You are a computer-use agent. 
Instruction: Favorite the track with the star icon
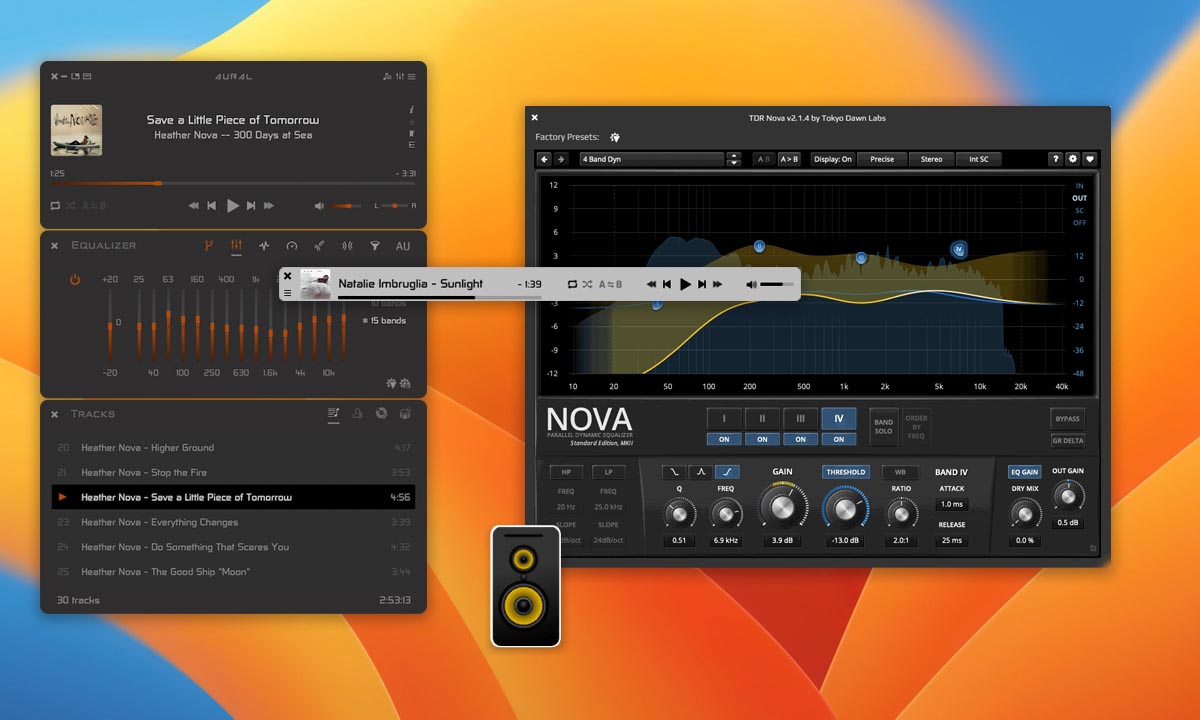tap(411, 121)
